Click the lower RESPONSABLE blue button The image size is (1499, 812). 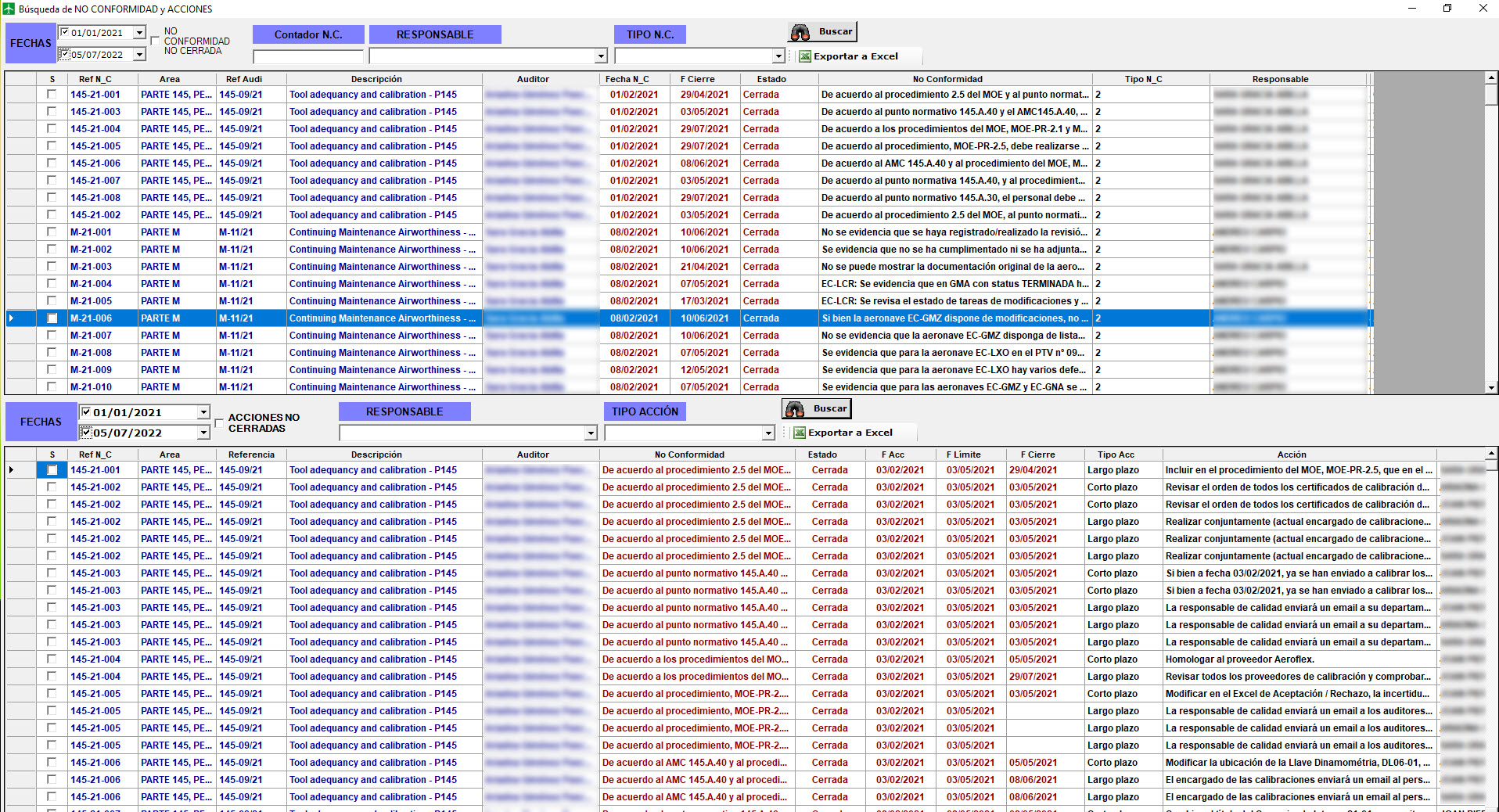(x=404, y=411)
